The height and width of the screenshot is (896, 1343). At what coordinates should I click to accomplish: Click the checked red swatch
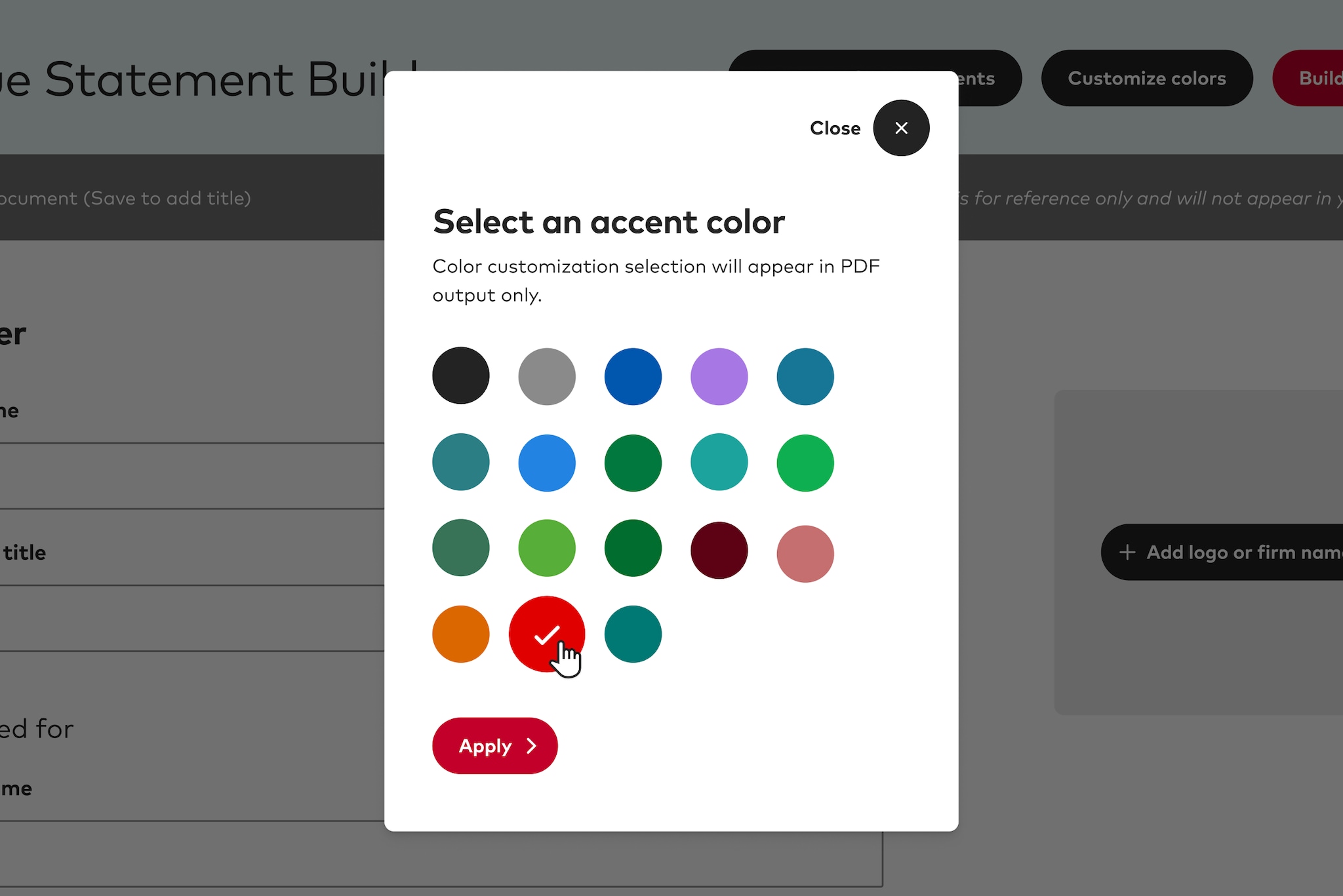(x=546, y=634)
